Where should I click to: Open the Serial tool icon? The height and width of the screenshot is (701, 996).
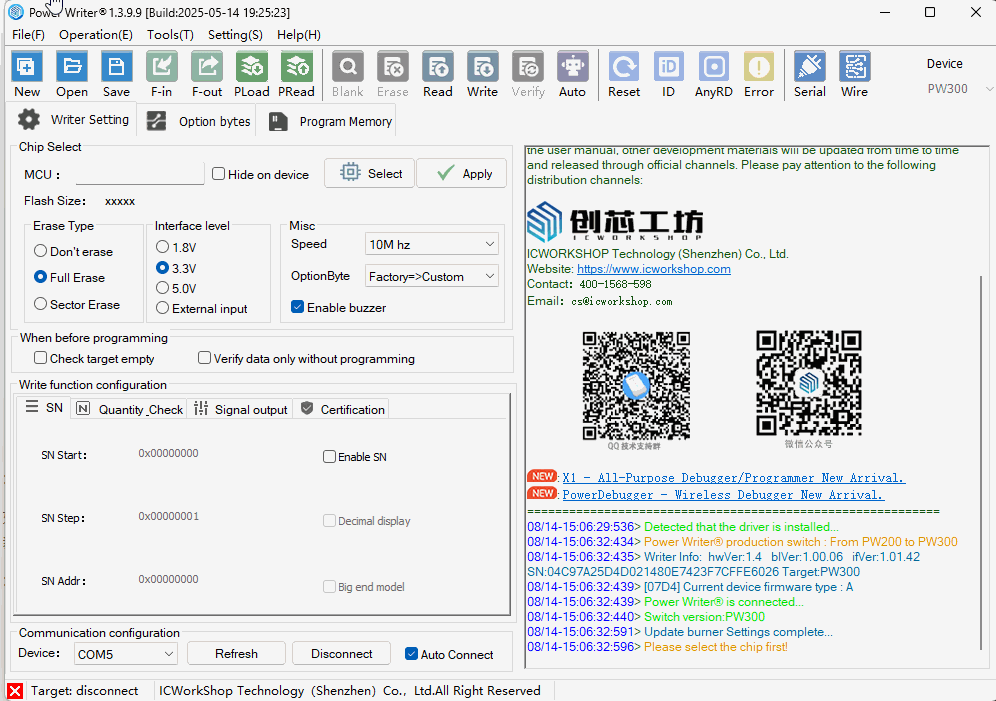coord(810,67)
